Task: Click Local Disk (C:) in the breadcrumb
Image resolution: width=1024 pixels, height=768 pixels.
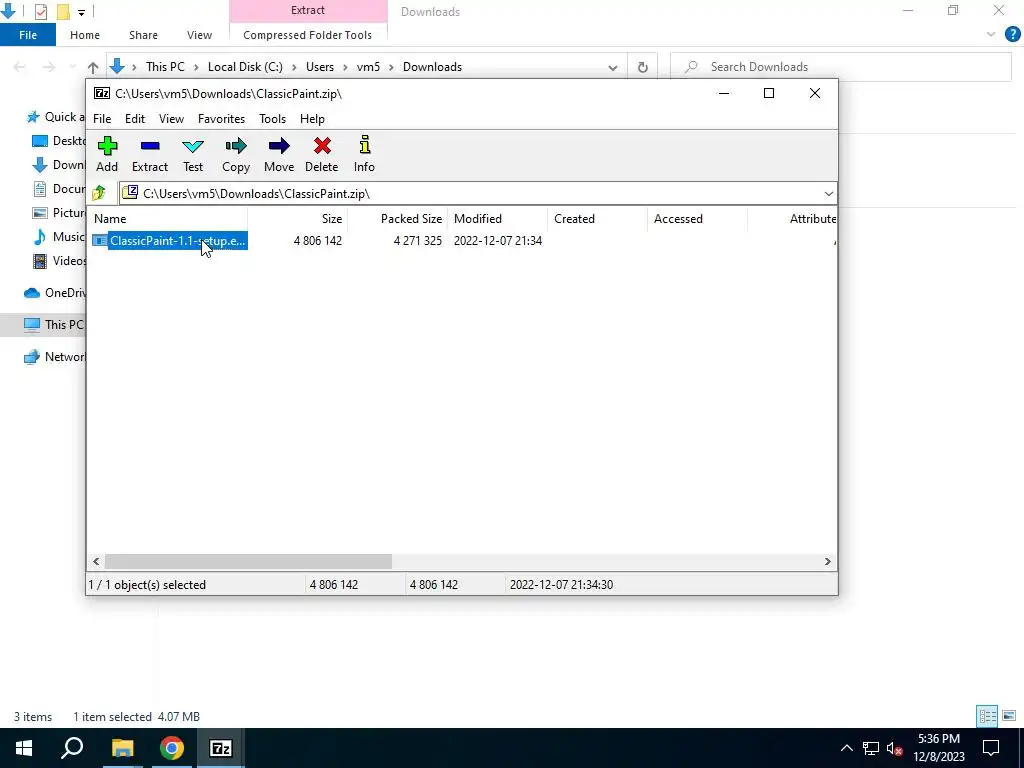Action: pyautogui.click(x=246, y=67)
